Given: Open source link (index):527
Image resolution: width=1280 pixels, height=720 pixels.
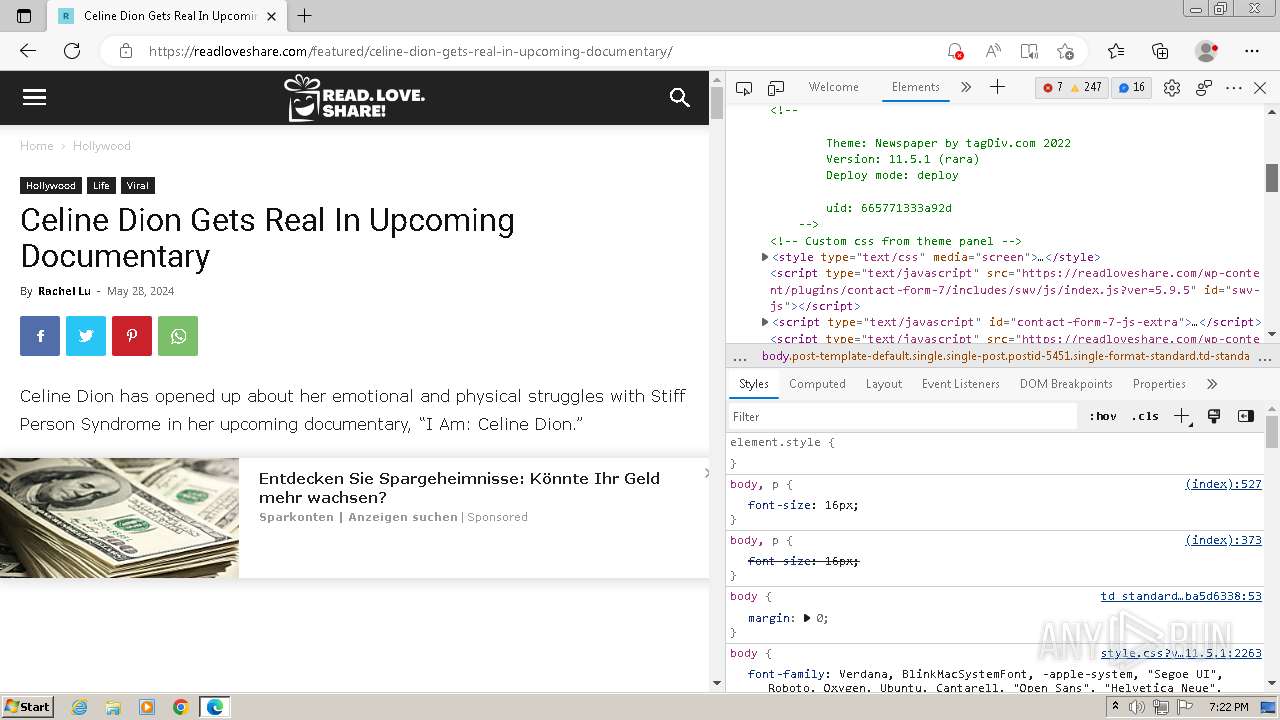Looking at the screenshot, I should point(1223,484).
